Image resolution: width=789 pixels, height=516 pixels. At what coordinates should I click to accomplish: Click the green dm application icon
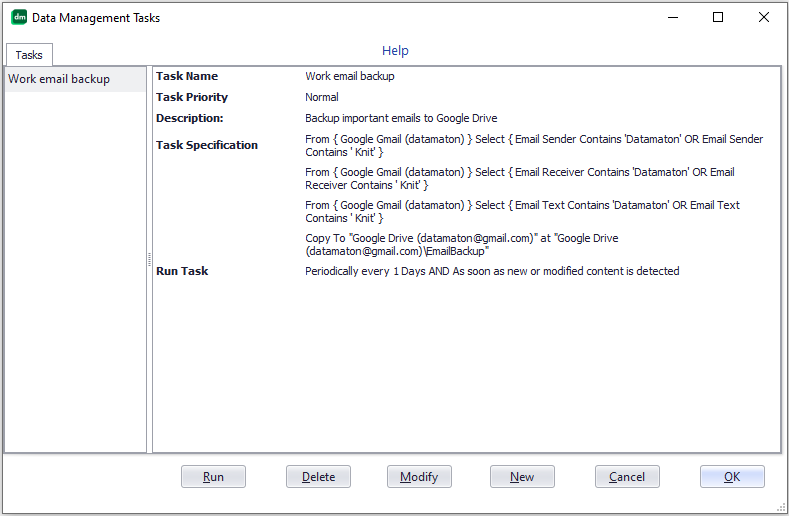click(19, 17)
